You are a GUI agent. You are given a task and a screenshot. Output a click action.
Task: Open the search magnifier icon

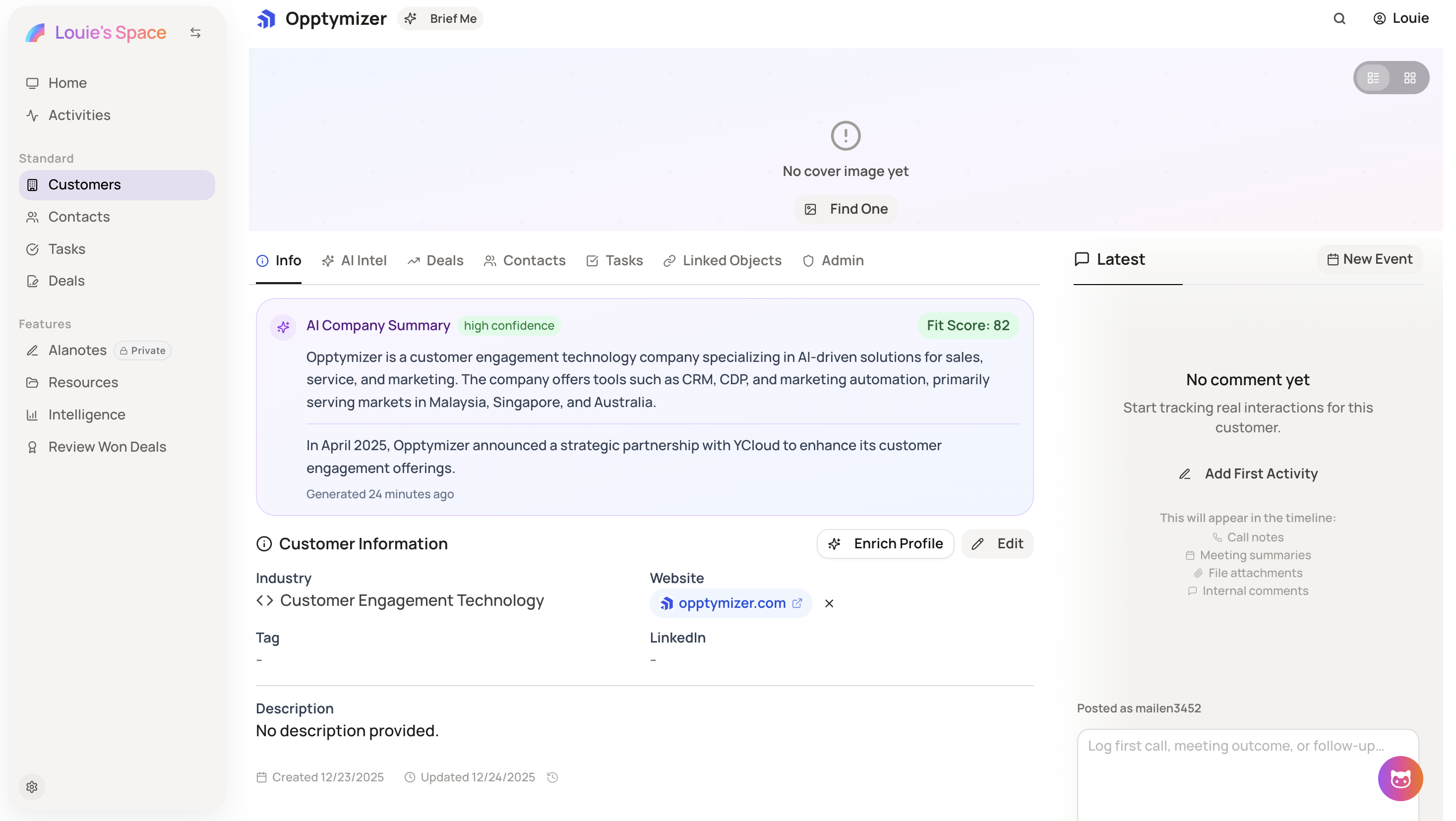[1339, 19]
